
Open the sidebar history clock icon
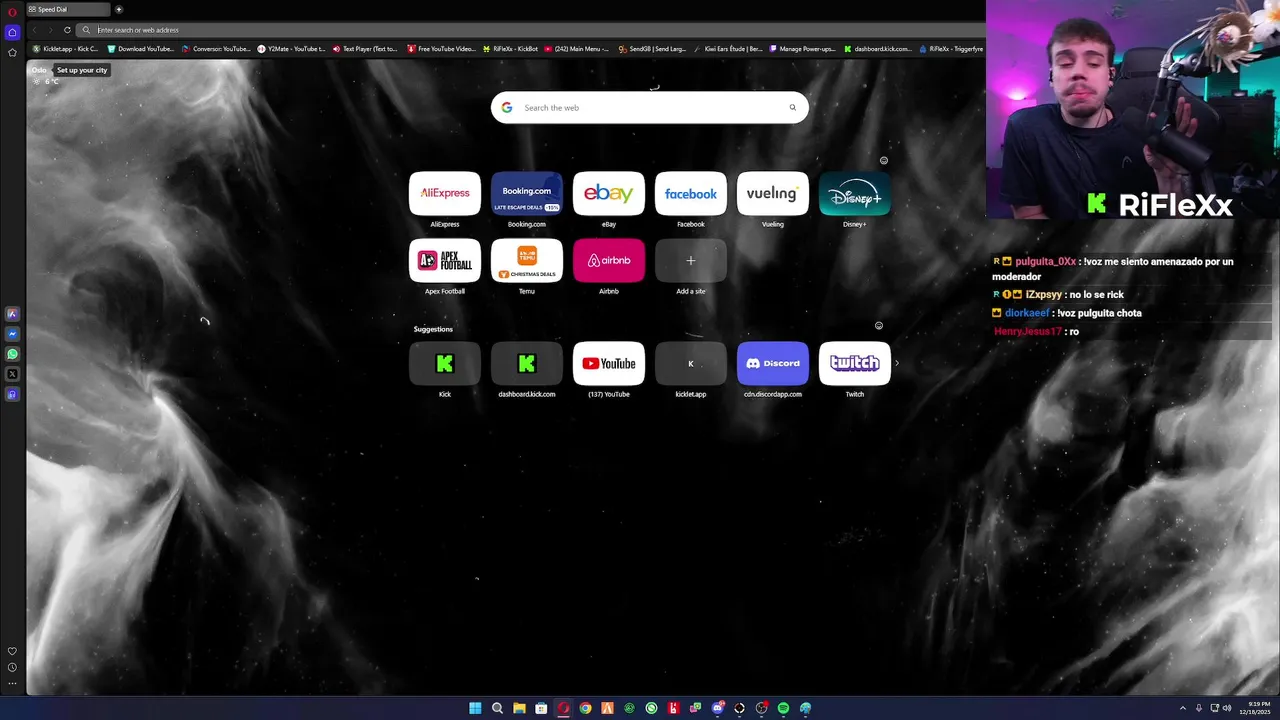tap(12, 667)
